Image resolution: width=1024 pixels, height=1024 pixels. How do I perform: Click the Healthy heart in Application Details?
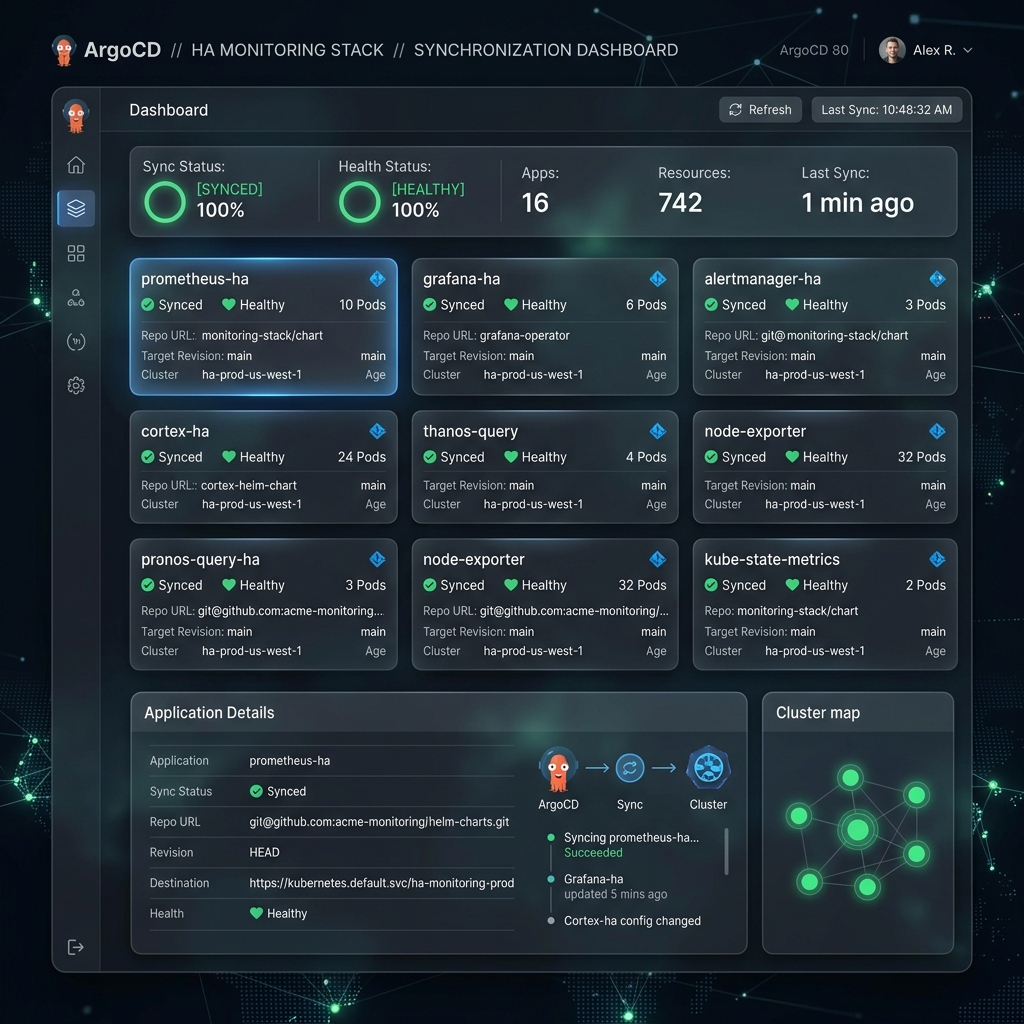[x=256, y=913]
